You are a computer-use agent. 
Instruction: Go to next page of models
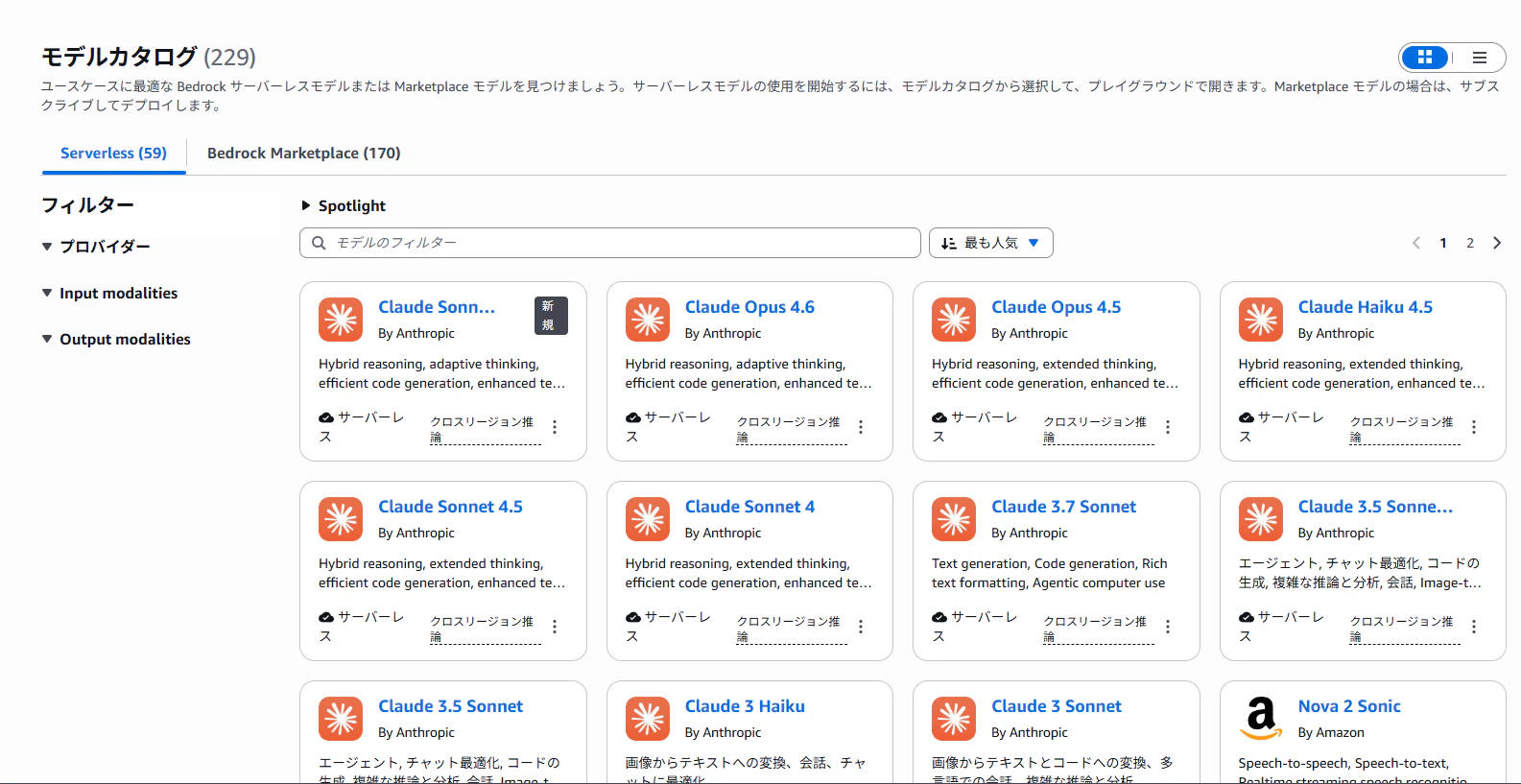1497,243
